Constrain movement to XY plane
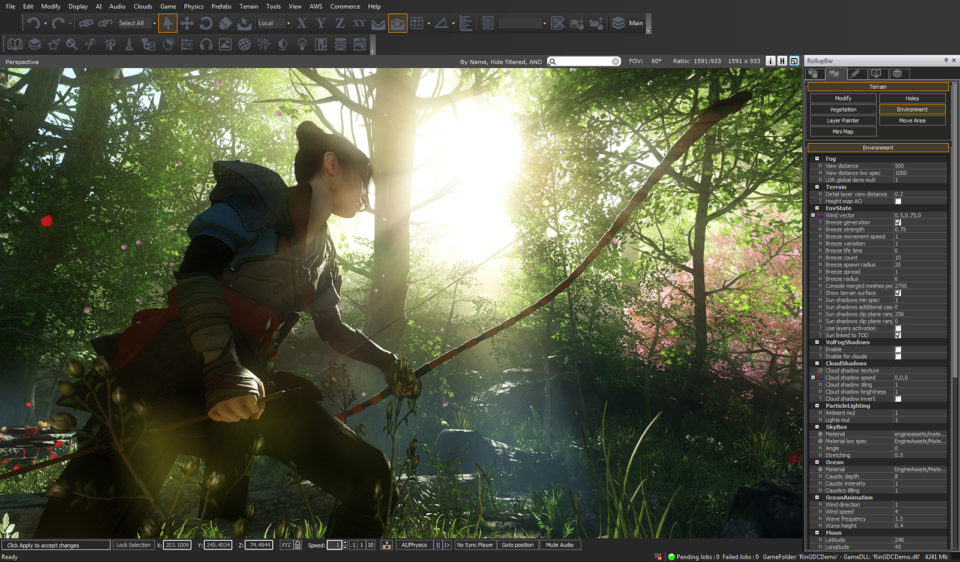 click(x=359, y=23)
